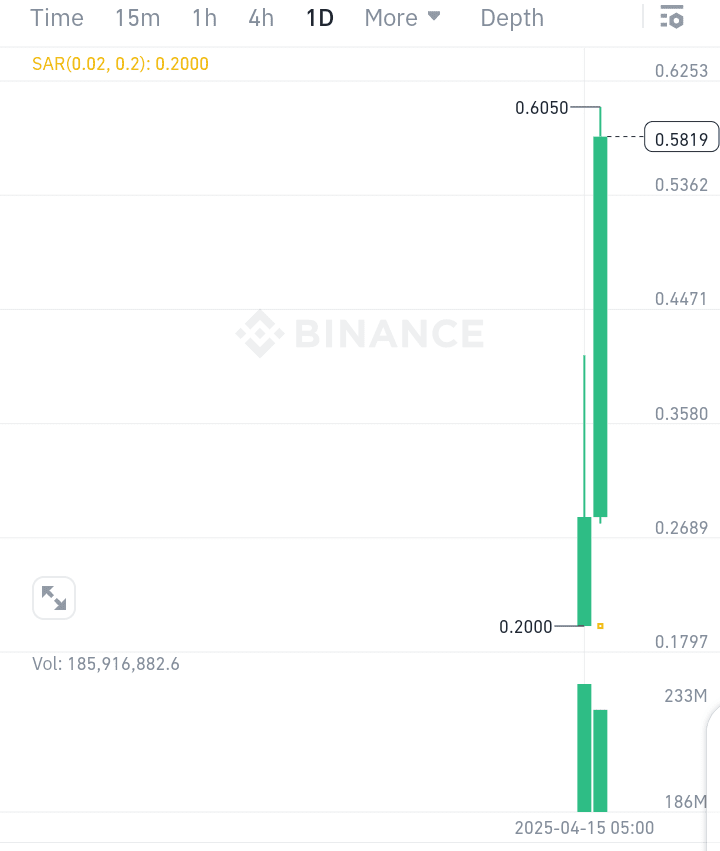Screen dimensions: 720x851
Task: Click the Binance watermark logo
Action: pyautogui.click(x=360, y=333)
